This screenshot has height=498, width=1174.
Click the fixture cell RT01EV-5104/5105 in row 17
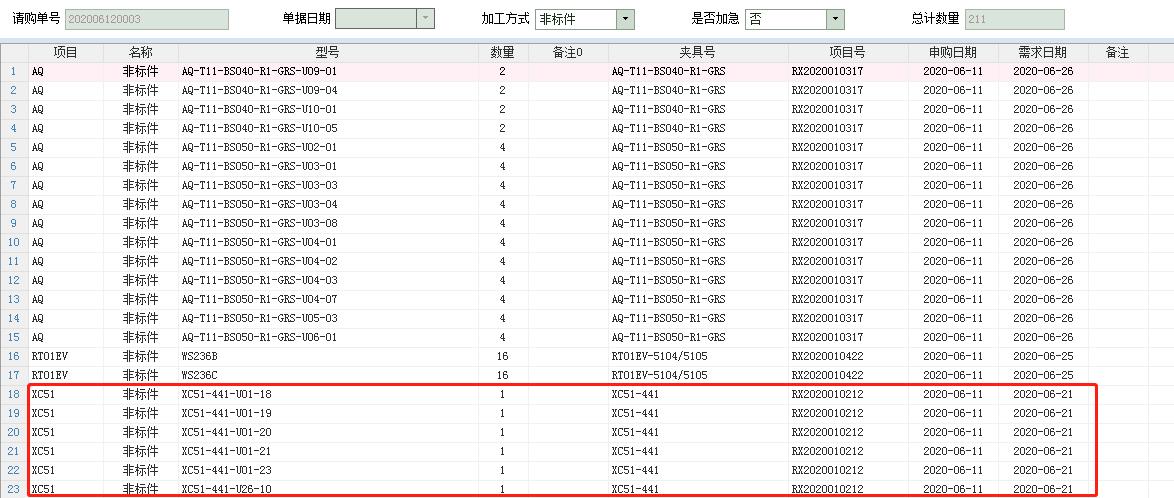[659, 375]
